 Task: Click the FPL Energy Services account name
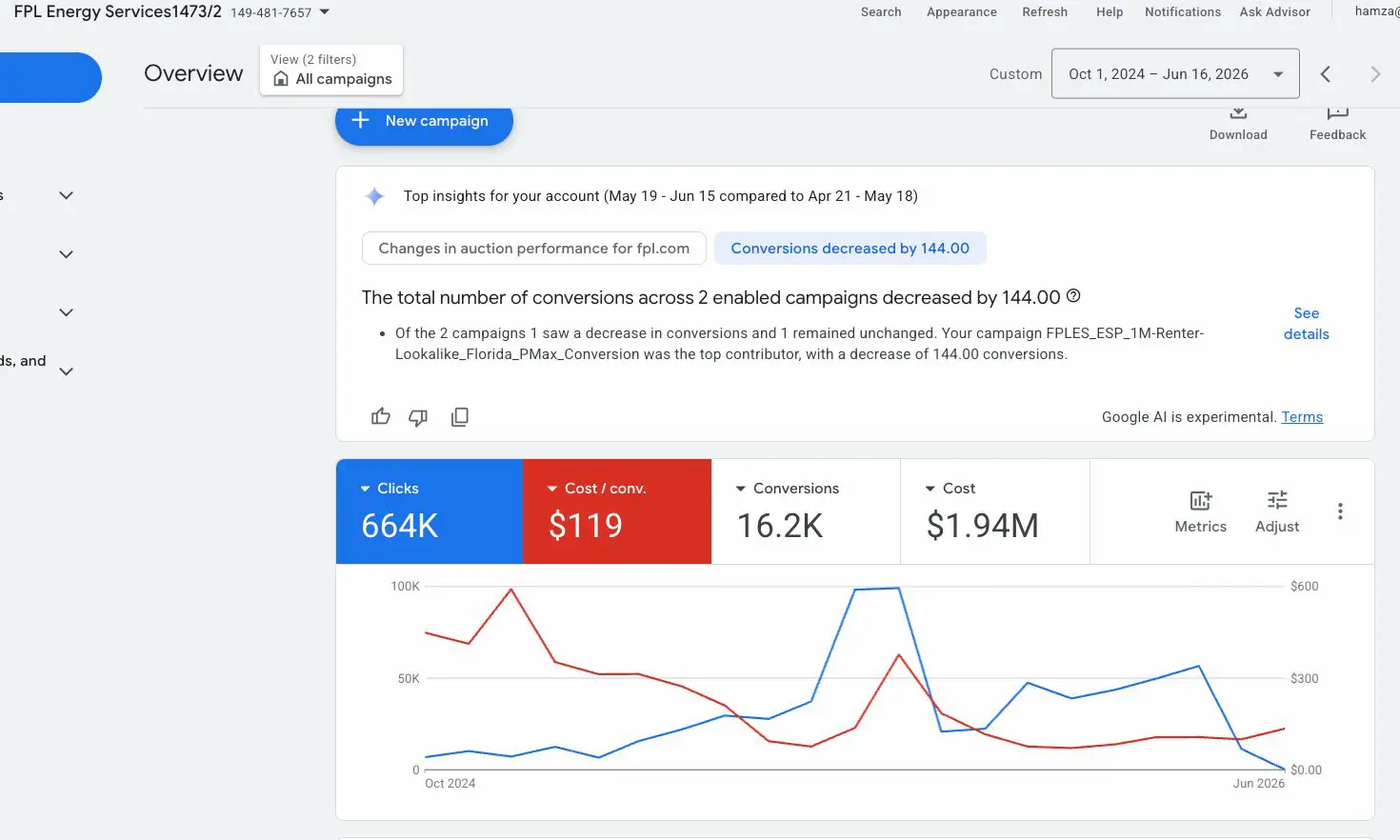(117, 11)
